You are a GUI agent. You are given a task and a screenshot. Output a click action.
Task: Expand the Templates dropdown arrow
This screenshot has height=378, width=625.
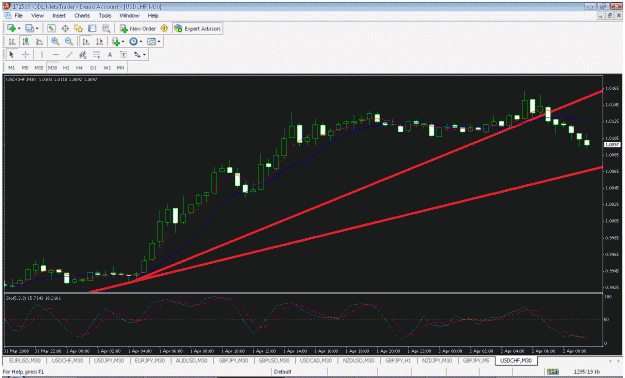tap(159, 42)
